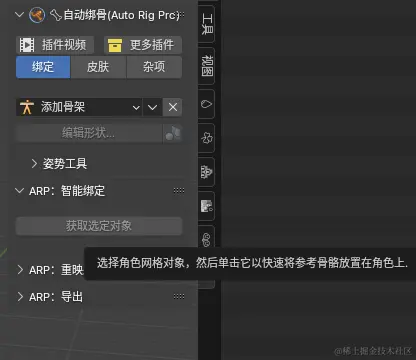Open the crown-shaped icon sidebar tab
The width and height of the screenshot is (416, 360).
(x=206, y=172)
